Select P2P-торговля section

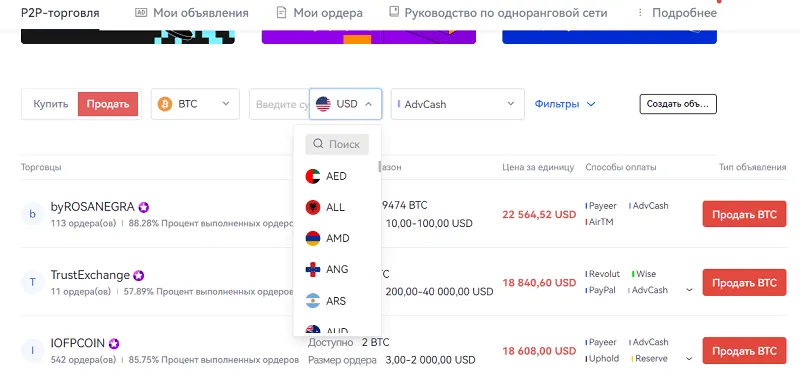tap(60, 13)
